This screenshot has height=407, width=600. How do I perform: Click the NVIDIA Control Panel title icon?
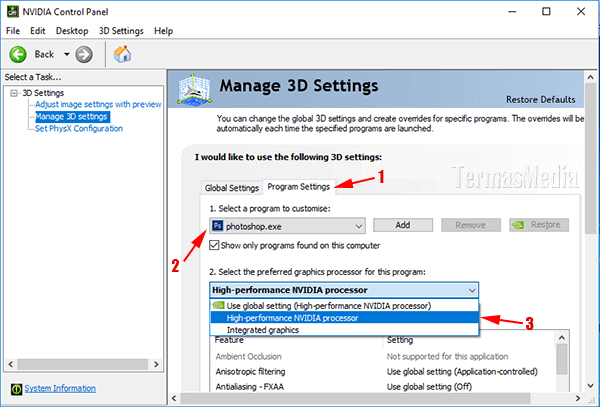tap(13, 11)
